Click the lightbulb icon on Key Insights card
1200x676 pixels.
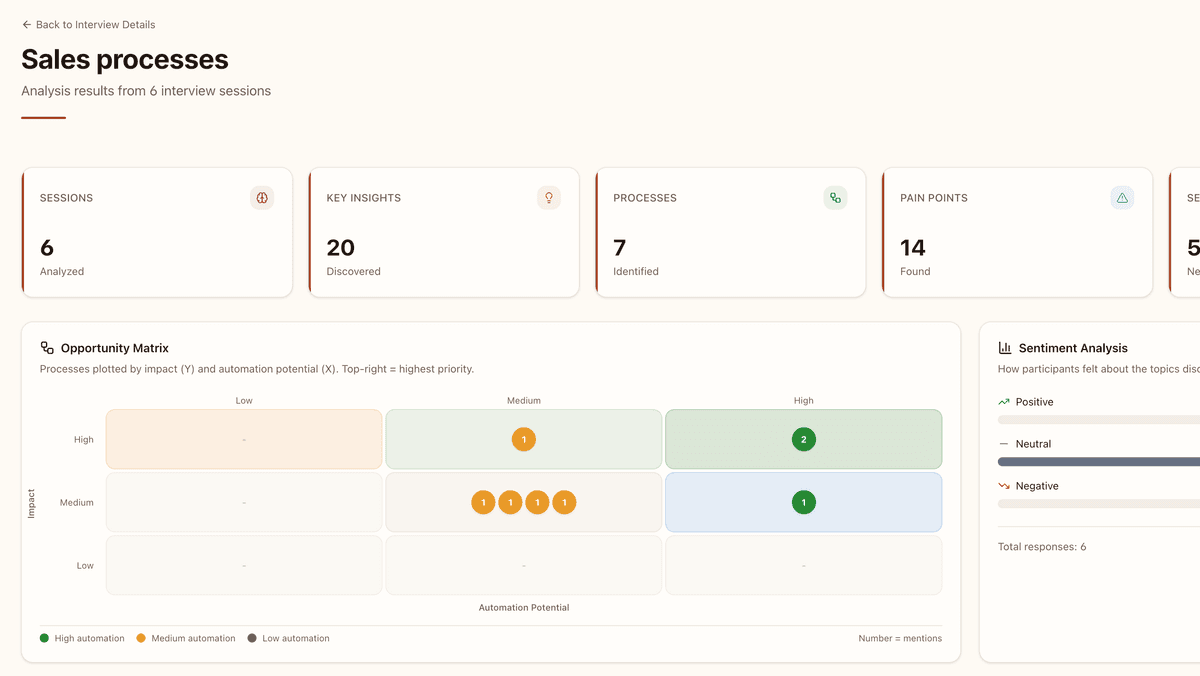[548, 197]
